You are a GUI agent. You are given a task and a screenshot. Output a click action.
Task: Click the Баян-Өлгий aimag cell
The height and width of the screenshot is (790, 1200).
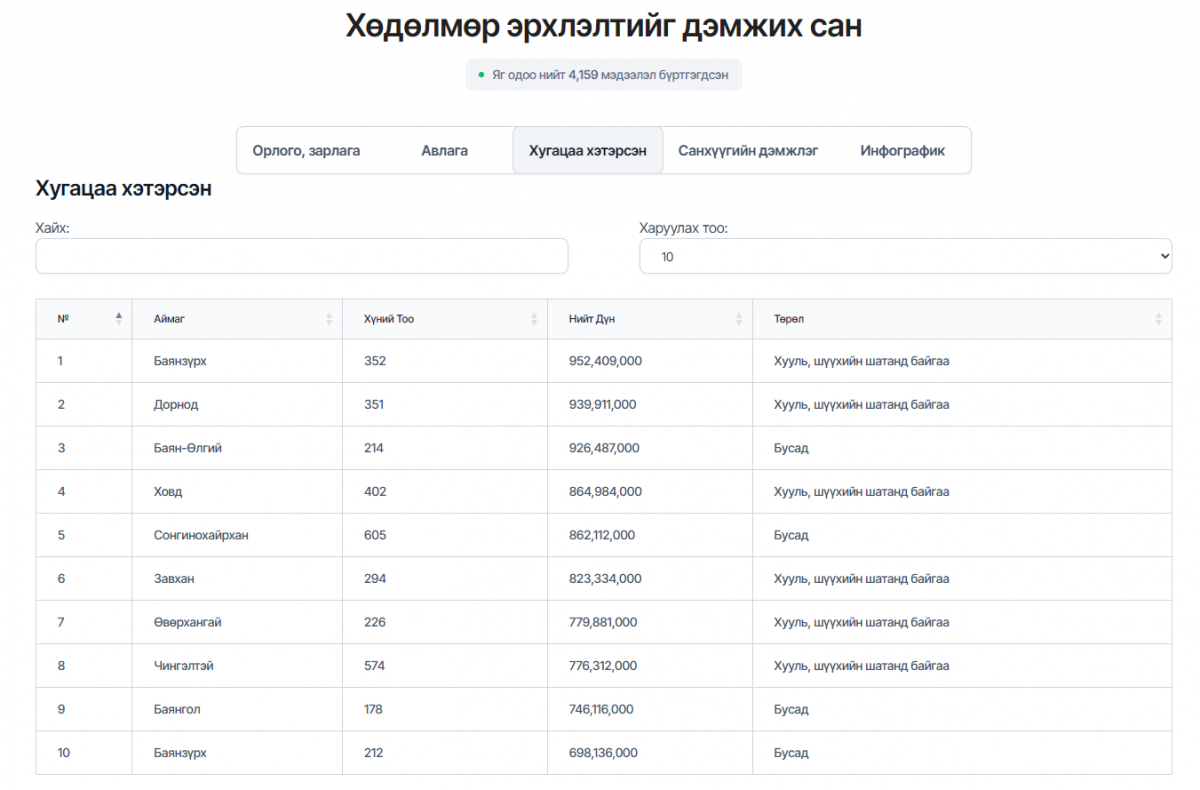[188, 448]
